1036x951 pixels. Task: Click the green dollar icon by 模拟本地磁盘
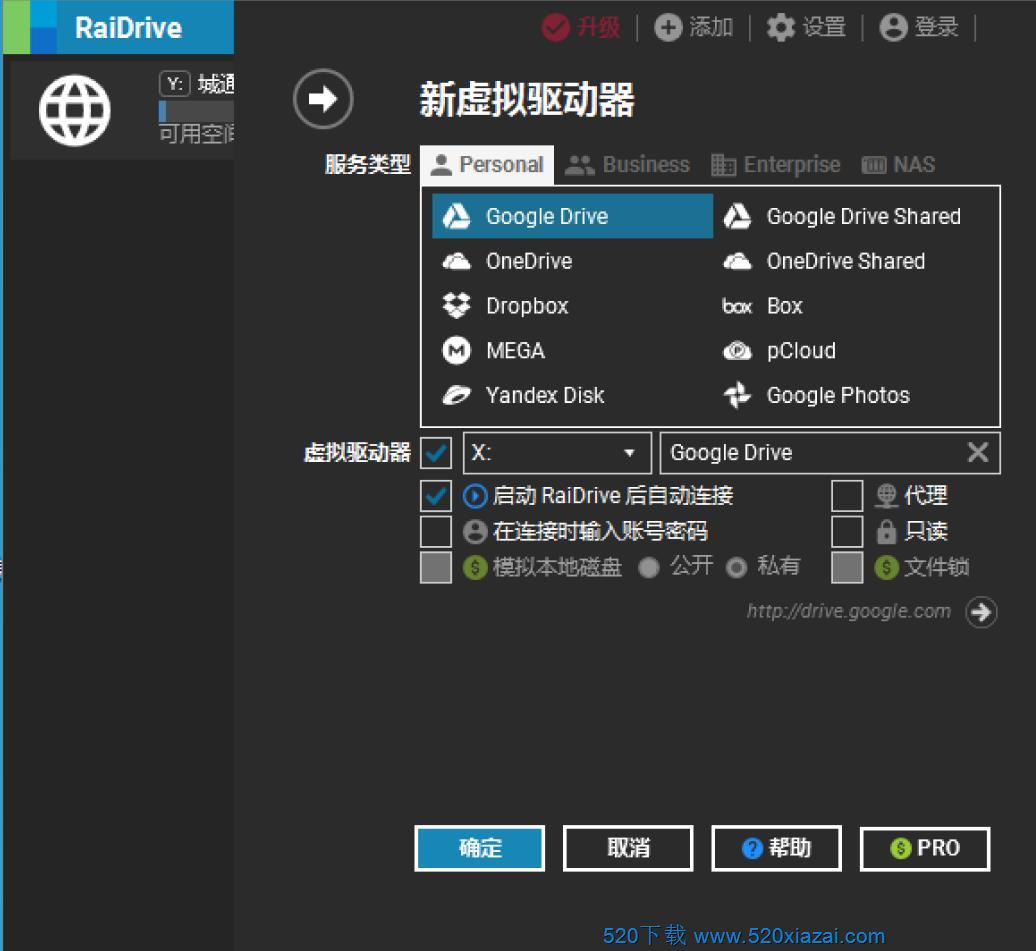coord(474,568)
